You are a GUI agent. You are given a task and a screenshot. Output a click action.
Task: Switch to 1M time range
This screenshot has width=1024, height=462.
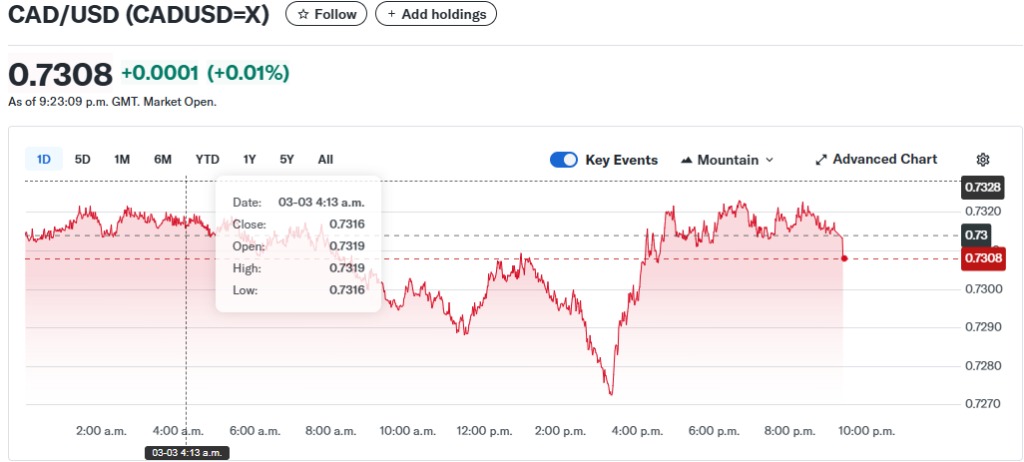[x=122, y=159]
